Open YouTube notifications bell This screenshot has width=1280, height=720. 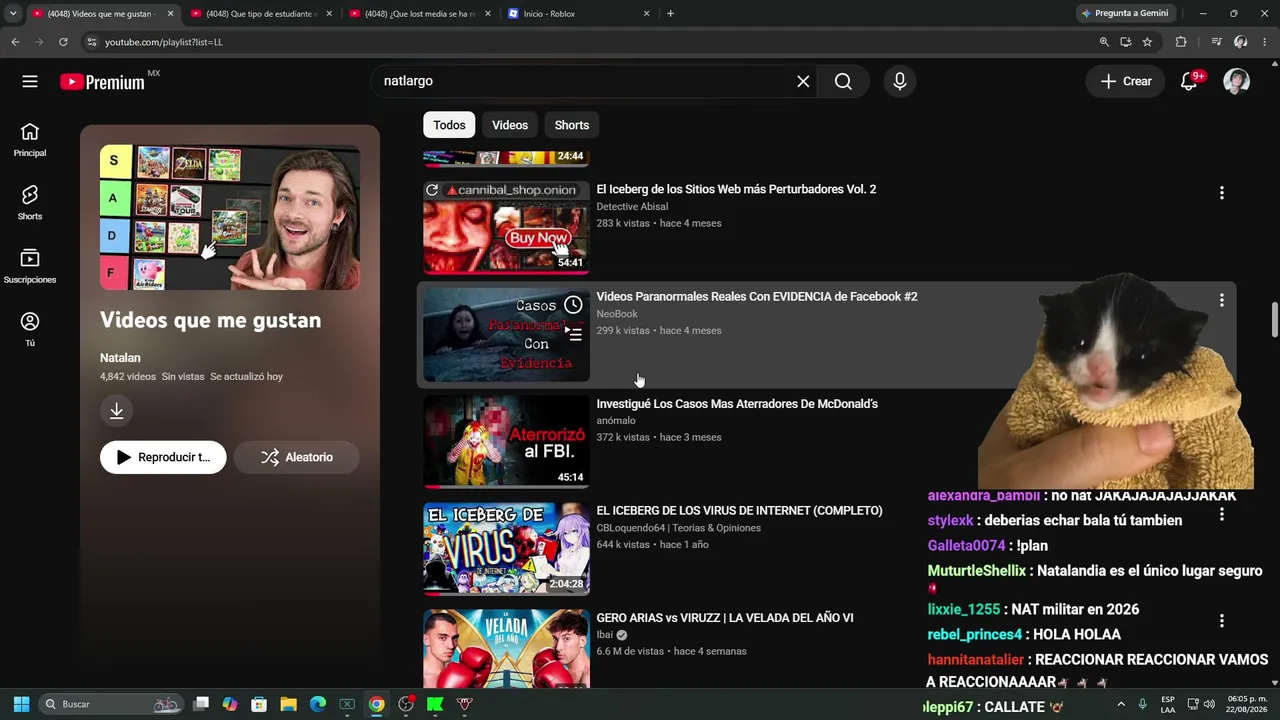(x=1189, y=82)
